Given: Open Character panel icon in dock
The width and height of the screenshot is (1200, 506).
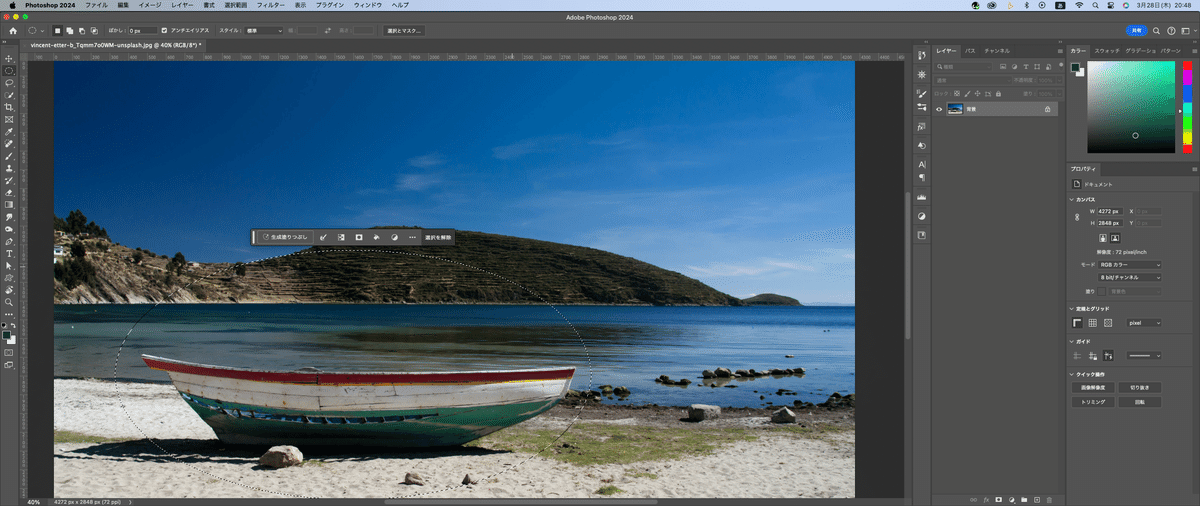Looking at the screenshot, I should click(921, 164).
